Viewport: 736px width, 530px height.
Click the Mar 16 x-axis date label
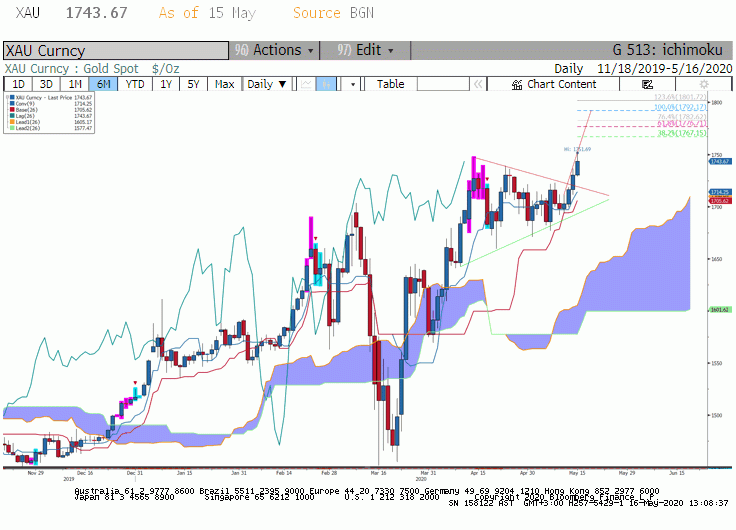click(x=378, y=473)
